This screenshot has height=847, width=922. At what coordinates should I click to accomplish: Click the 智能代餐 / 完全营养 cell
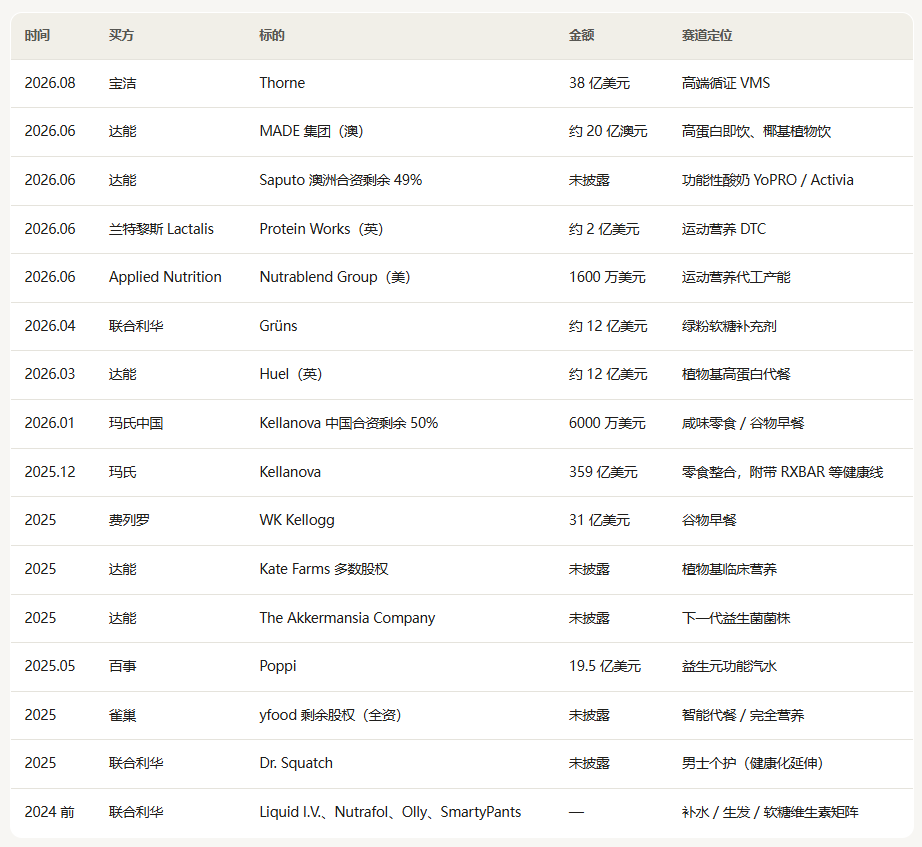[743, 715]
